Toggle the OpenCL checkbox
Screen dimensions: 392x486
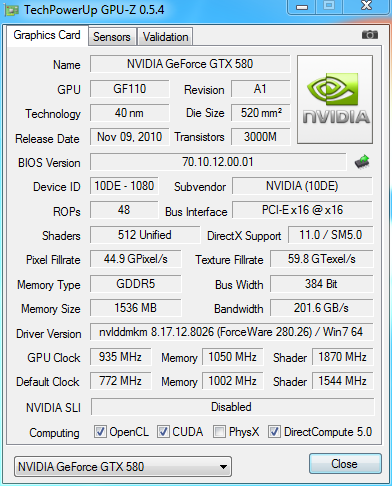pos(100,431)
